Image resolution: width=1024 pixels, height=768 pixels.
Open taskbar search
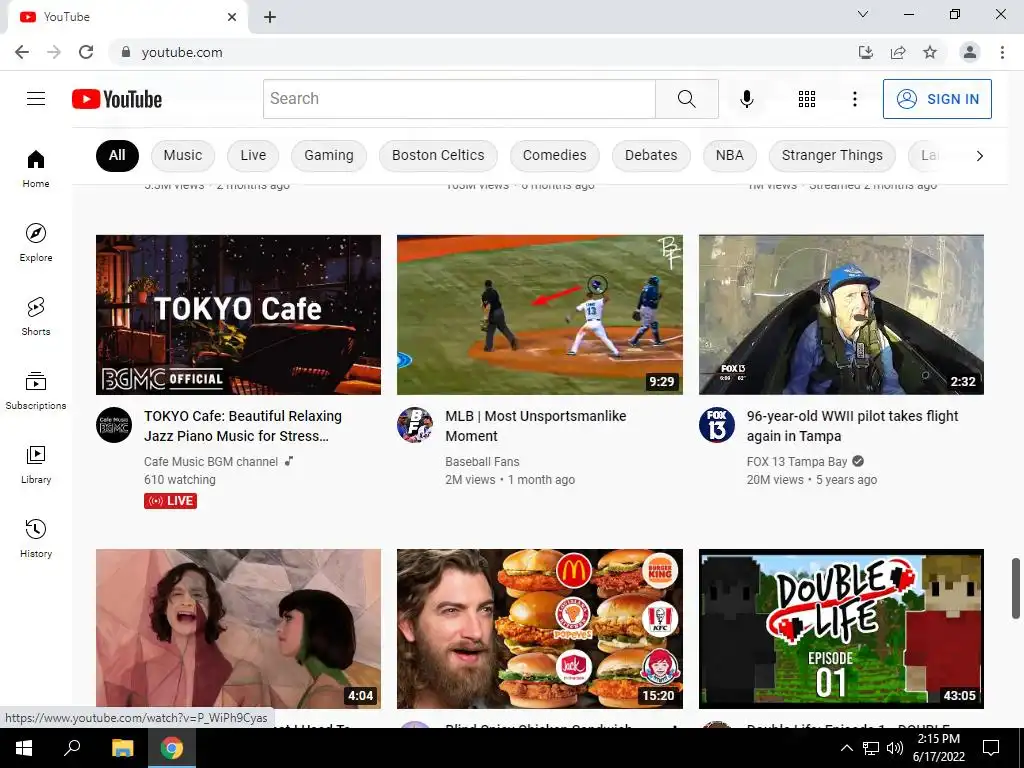(72, 748)
